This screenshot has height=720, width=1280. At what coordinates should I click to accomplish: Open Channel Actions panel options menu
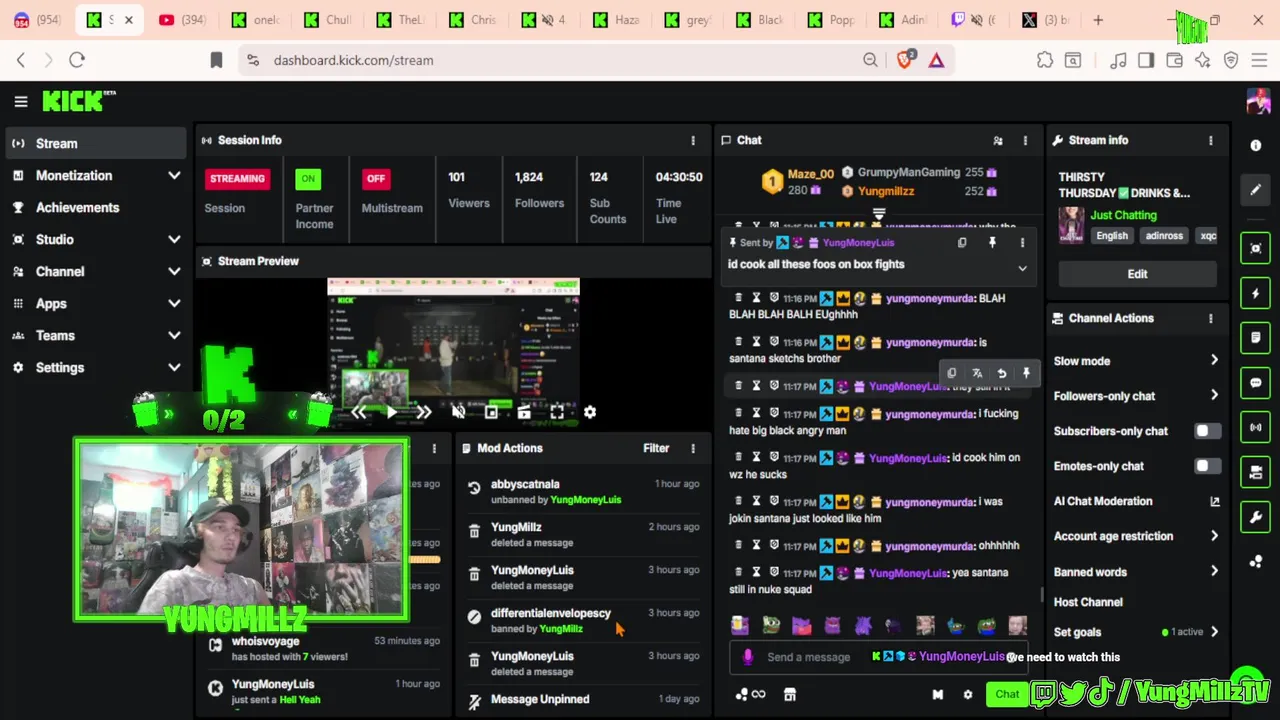click(1210, 318)
